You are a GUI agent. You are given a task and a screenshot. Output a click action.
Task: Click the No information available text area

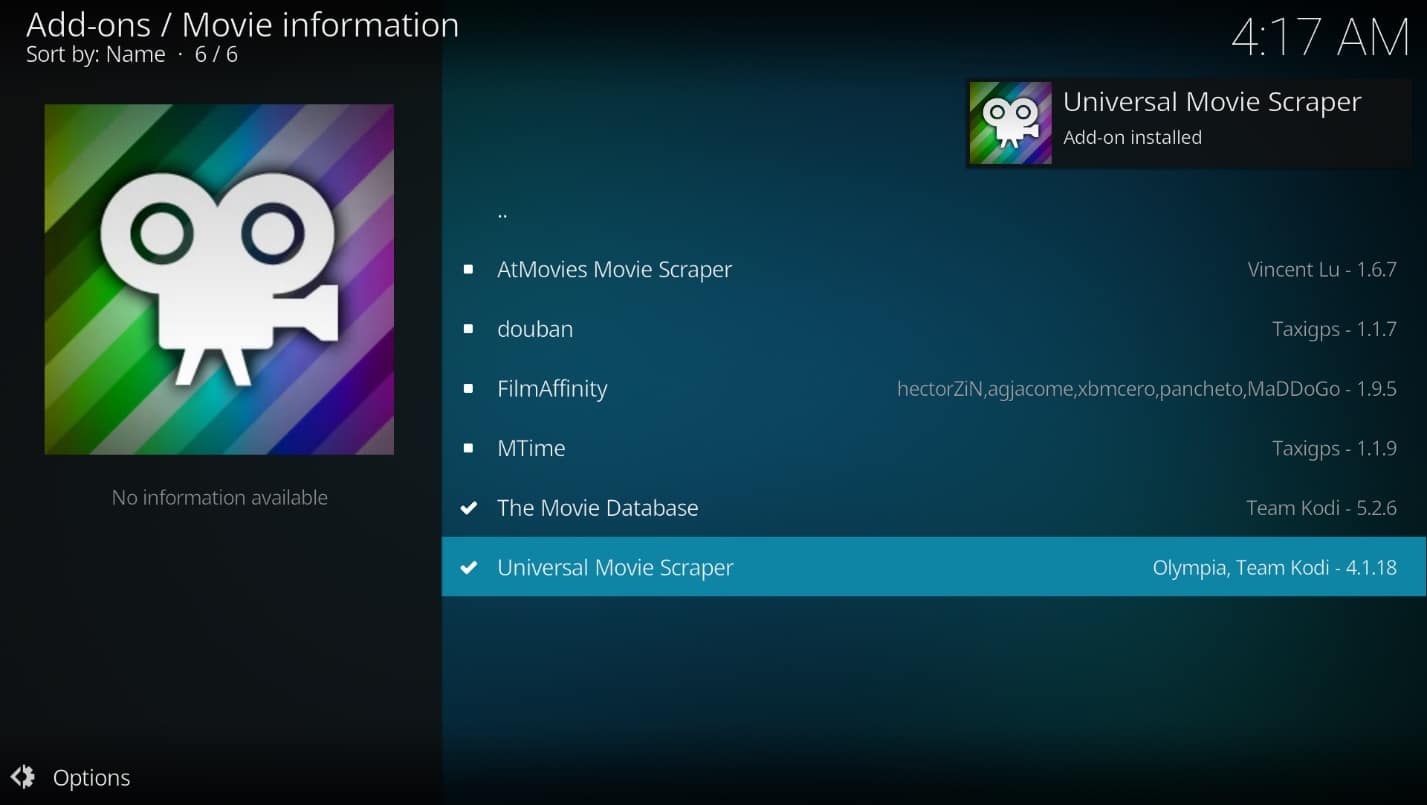click(219, 497)
